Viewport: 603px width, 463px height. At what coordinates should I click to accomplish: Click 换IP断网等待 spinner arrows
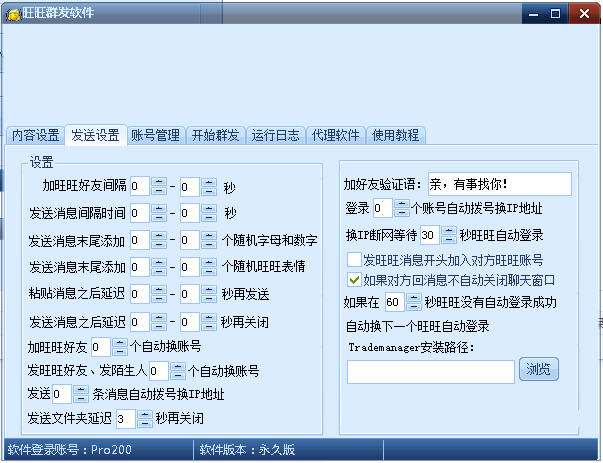coord(448,235)
